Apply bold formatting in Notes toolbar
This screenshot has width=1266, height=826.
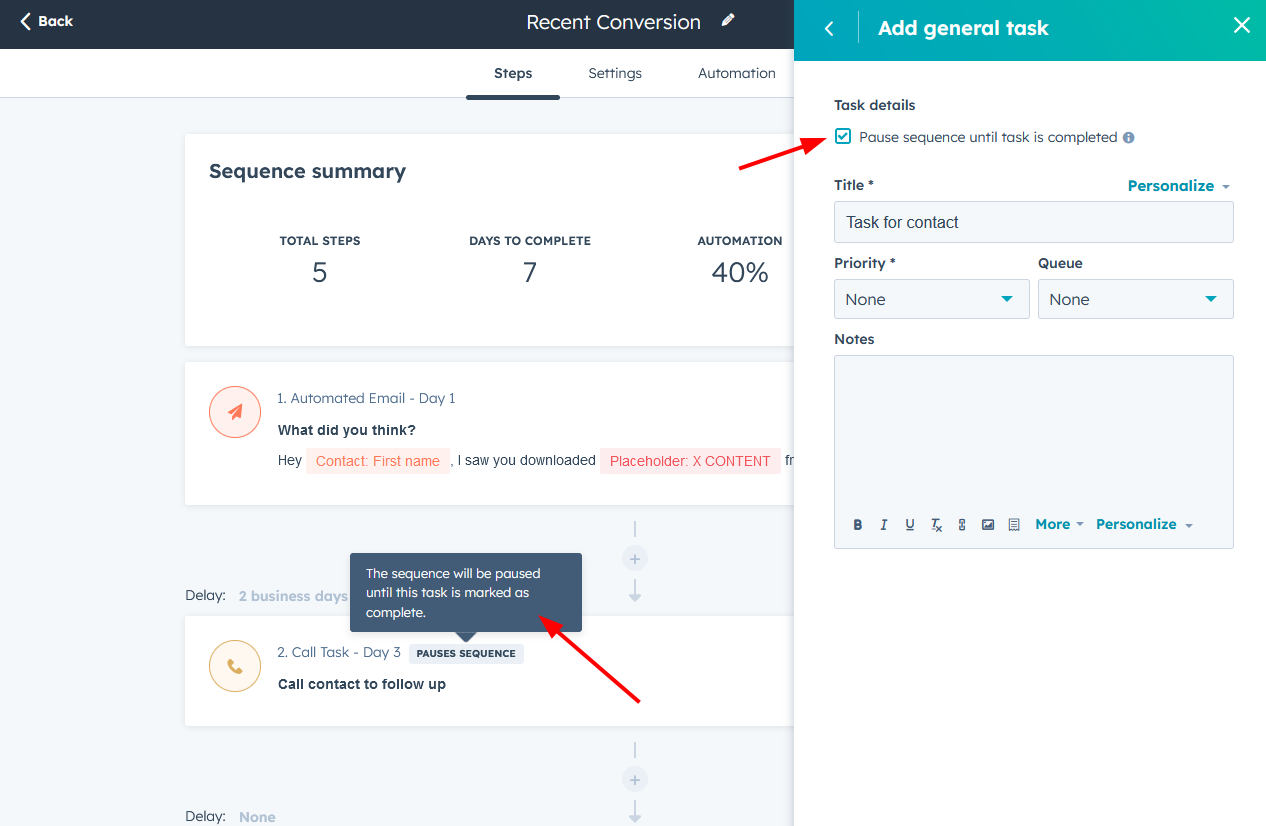coord(857,524)
